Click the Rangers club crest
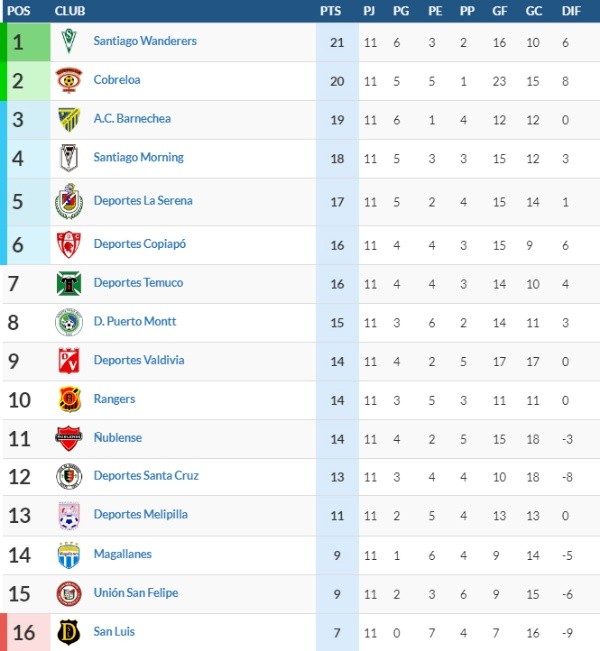The height and width of the screenshot is (651, 600). 68,399
